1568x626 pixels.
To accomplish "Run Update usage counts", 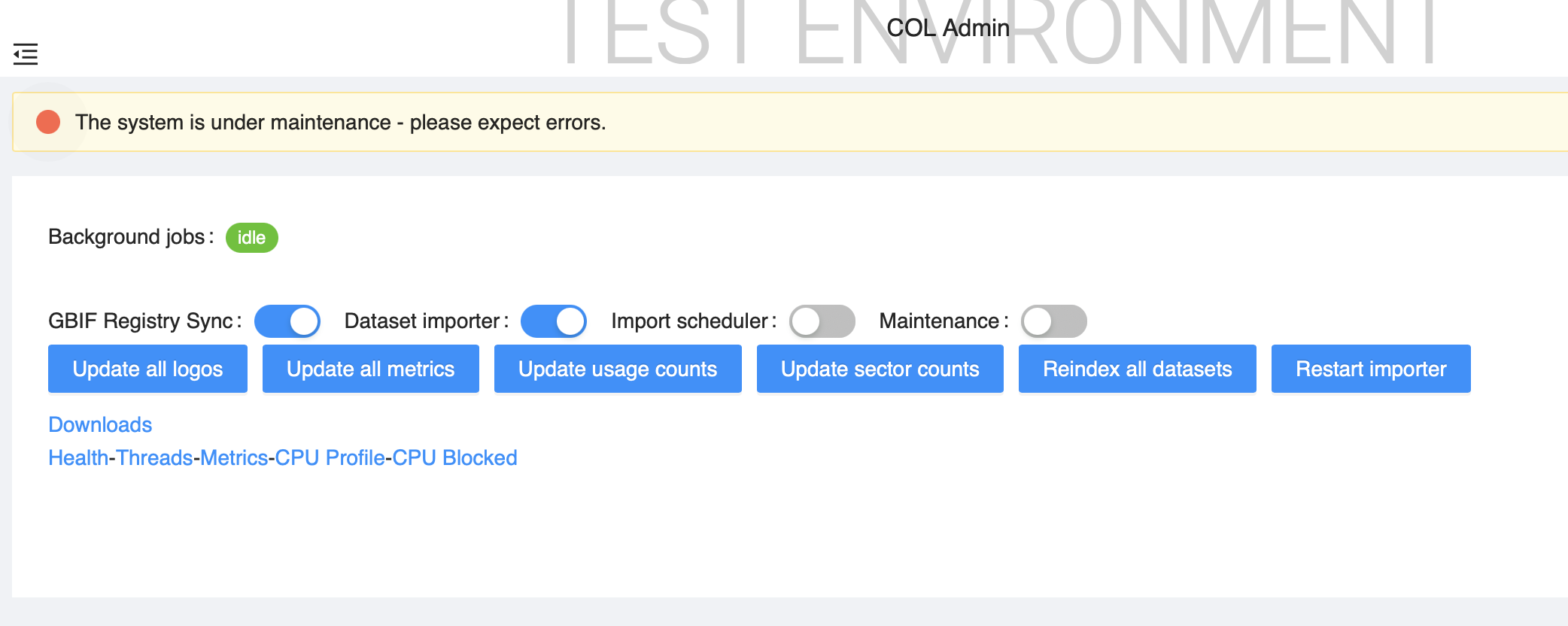I will pyautogui.click(x=618, y=369).
